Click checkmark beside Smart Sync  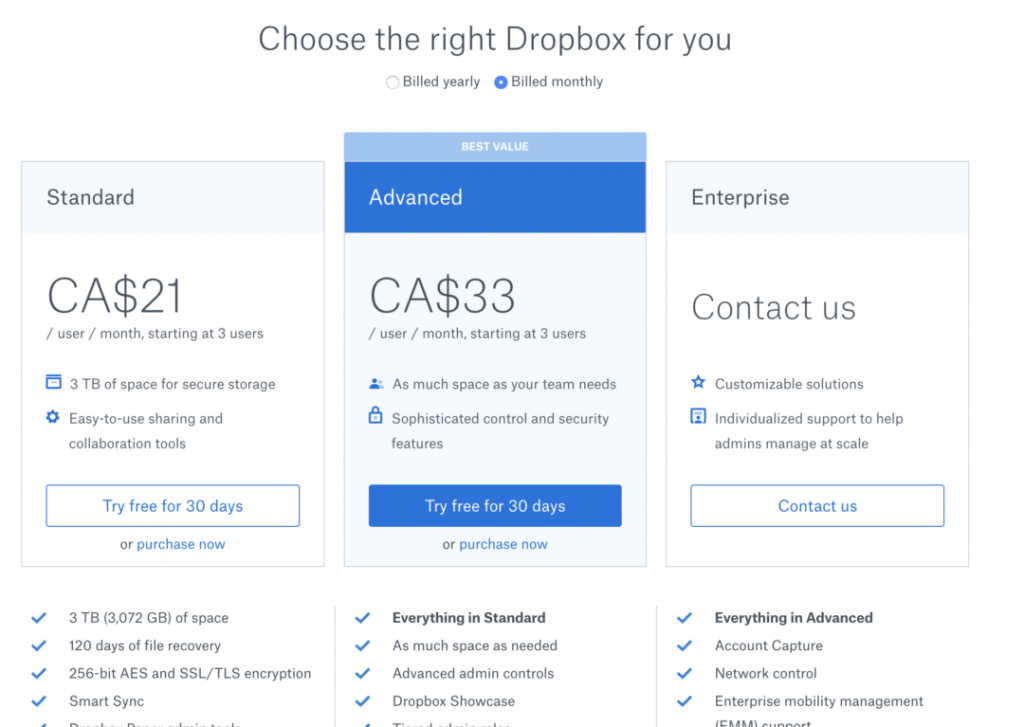click(x=39, y=702)
